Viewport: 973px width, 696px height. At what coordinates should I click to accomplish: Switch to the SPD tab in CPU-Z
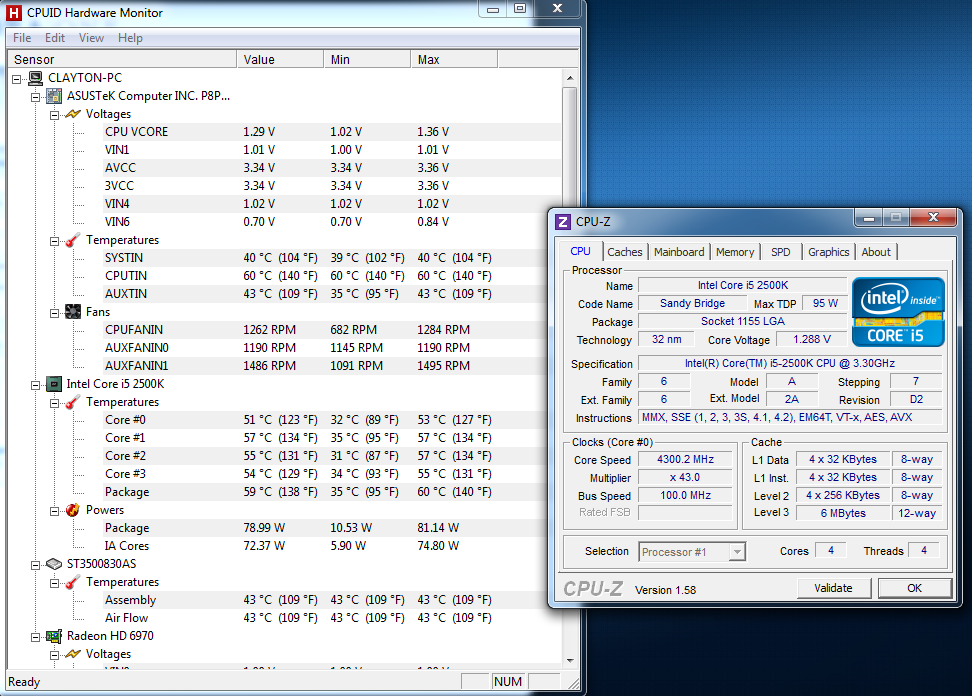click(x=781, y=252)
